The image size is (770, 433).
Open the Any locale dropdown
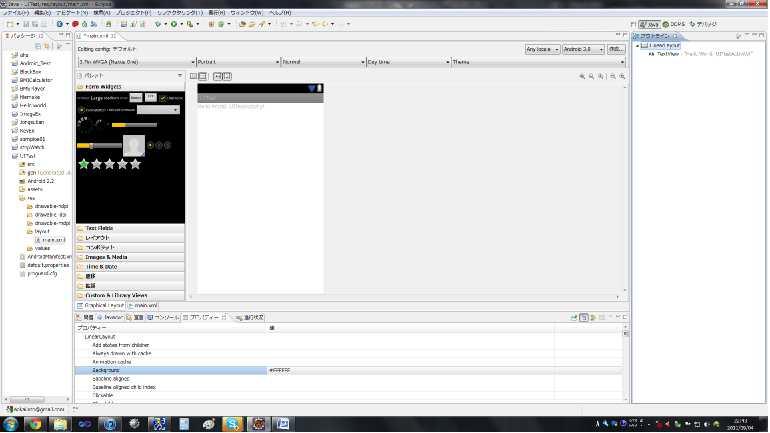point(542,48)
